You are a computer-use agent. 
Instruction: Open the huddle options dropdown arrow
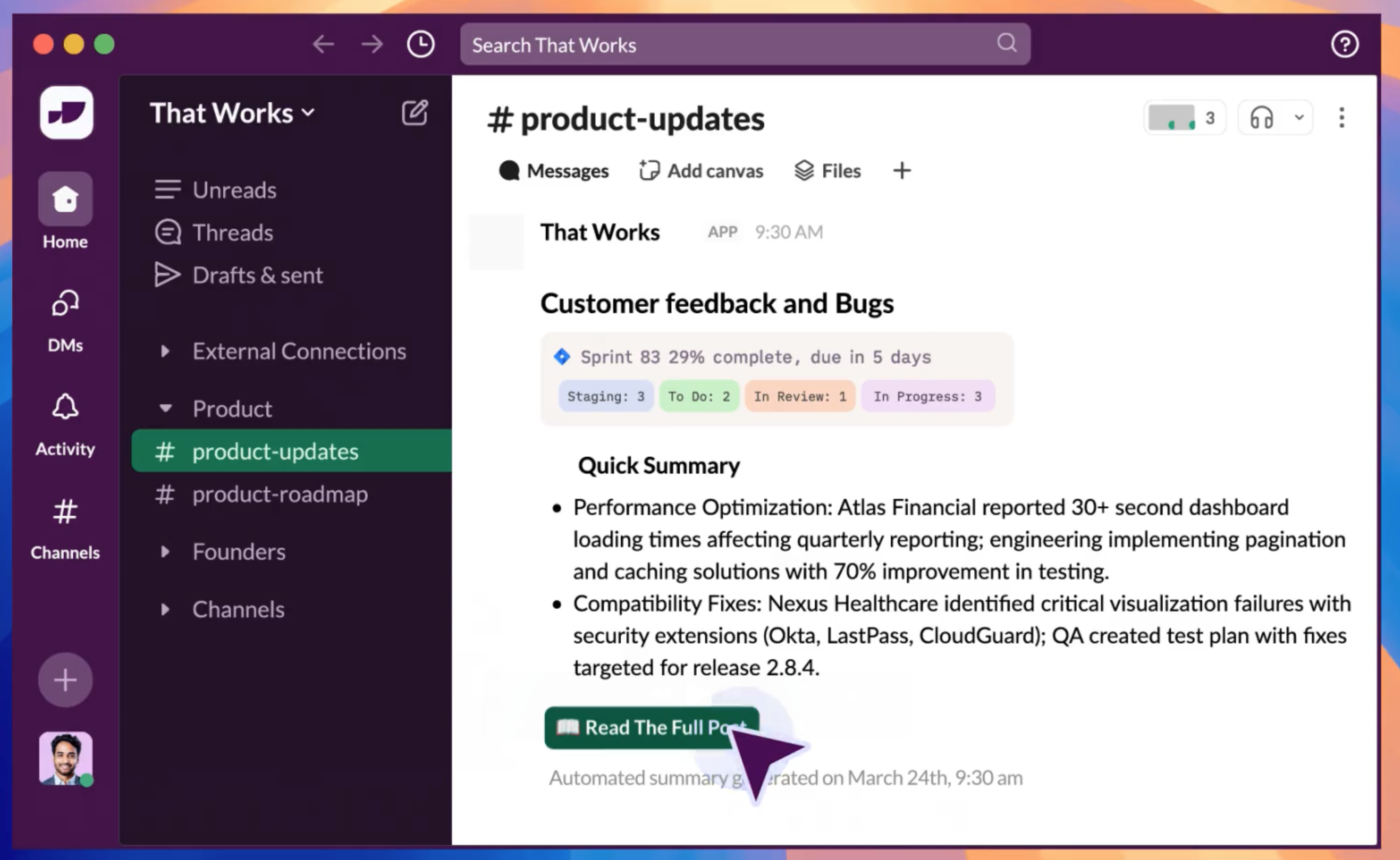tap(1299, 118)
